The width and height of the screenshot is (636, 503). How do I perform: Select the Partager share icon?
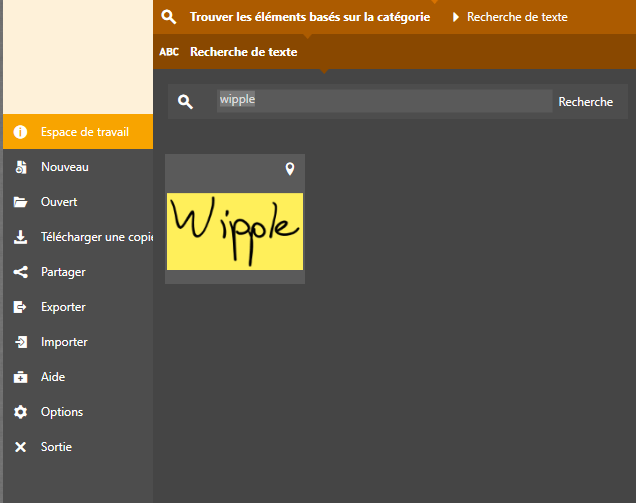pyautogui.click(x=20, y=272)
